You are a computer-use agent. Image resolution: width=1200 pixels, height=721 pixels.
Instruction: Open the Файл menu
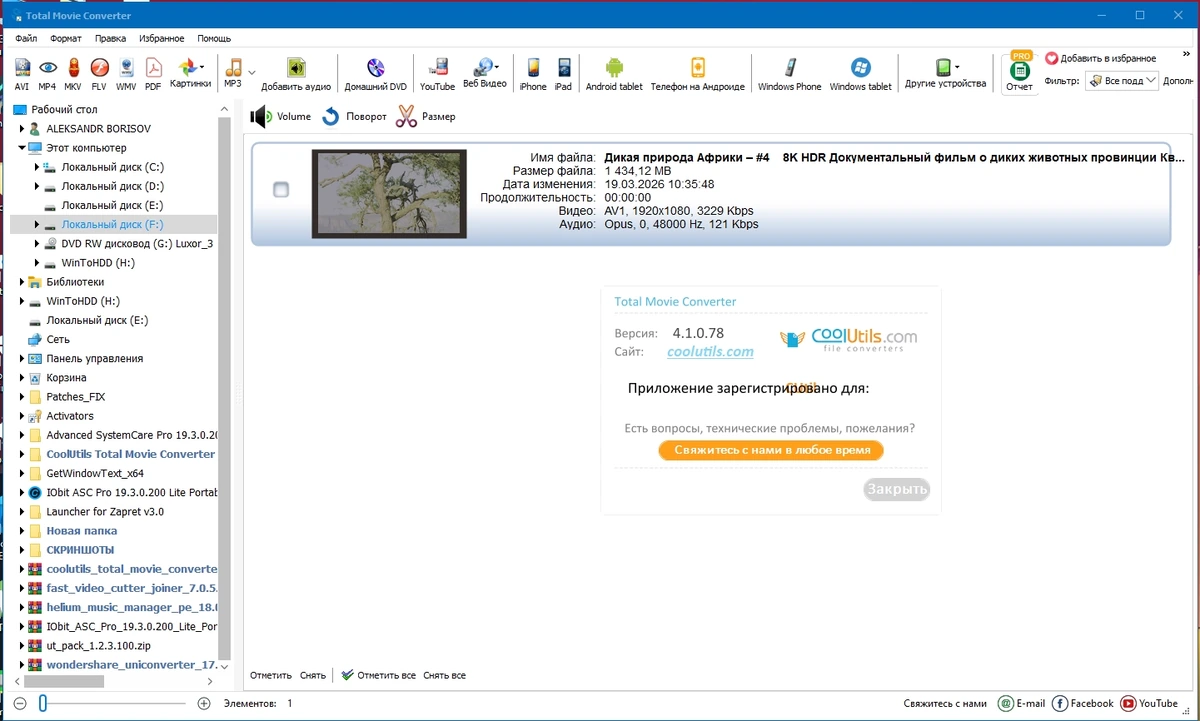pos(26,38)
